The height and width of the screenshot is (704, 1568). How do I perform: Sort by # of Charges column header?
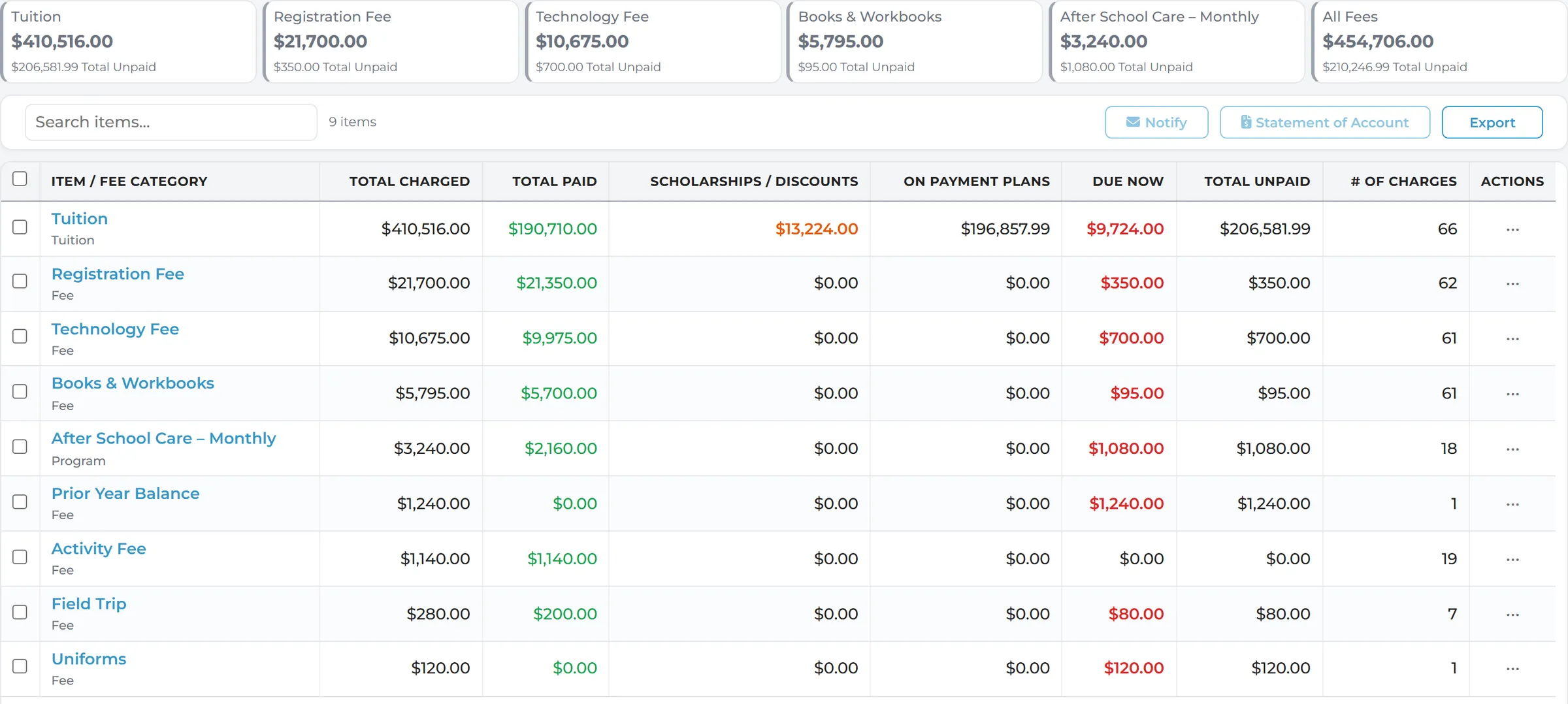point(1404,182)
